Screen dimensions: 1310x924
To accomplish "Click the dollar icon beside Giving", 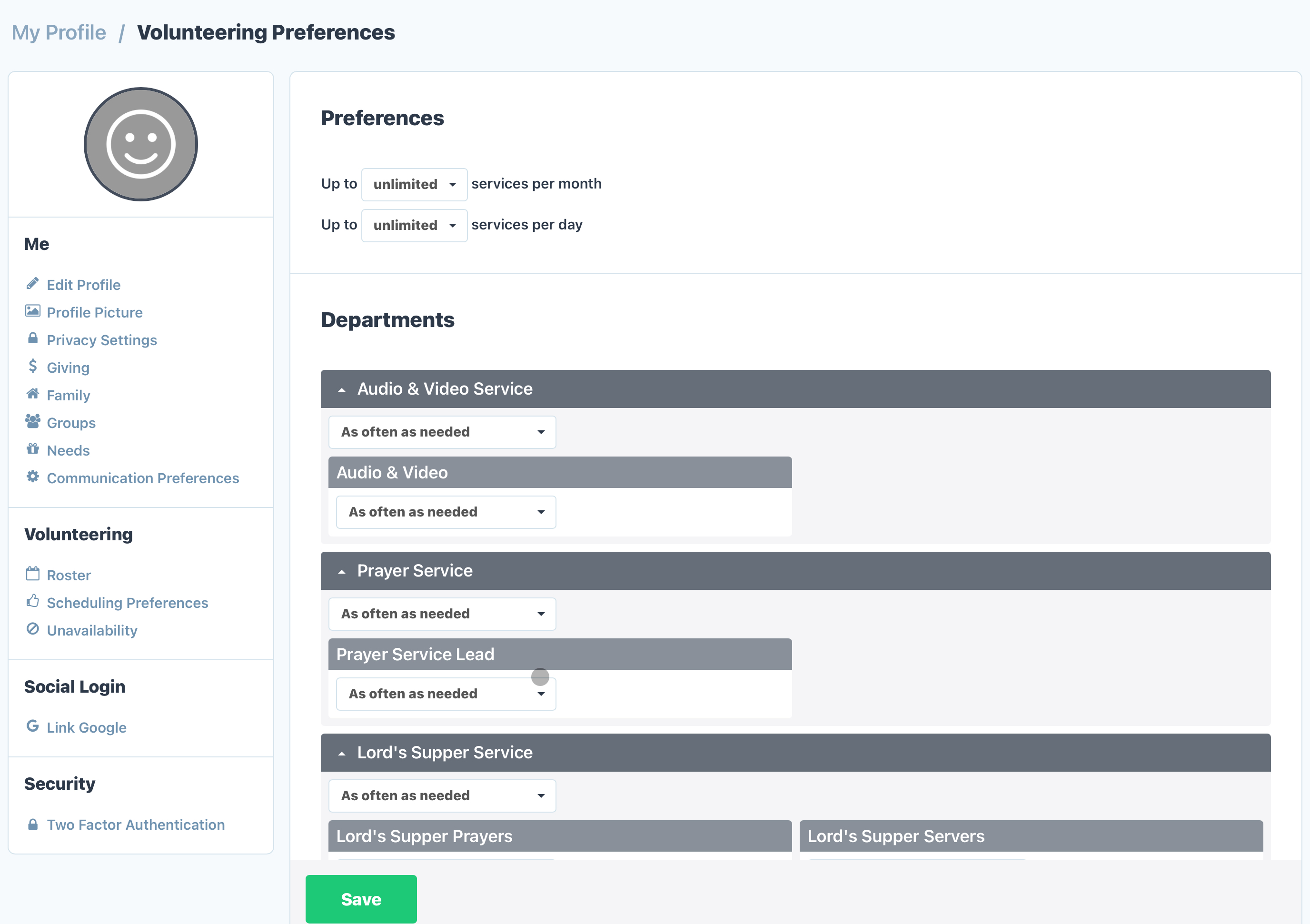I will click(32, 366).
